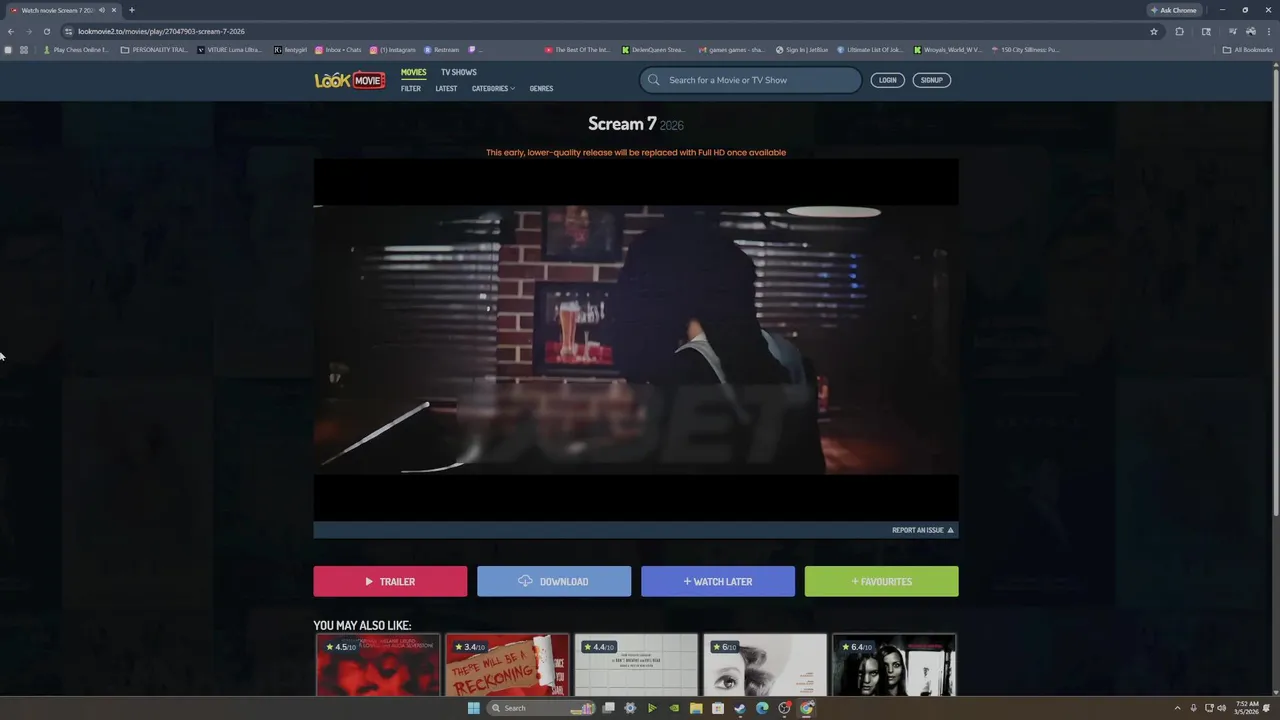
Task: Open The Best Of The Int... bookmark
Action: click(x=577, y=49)
